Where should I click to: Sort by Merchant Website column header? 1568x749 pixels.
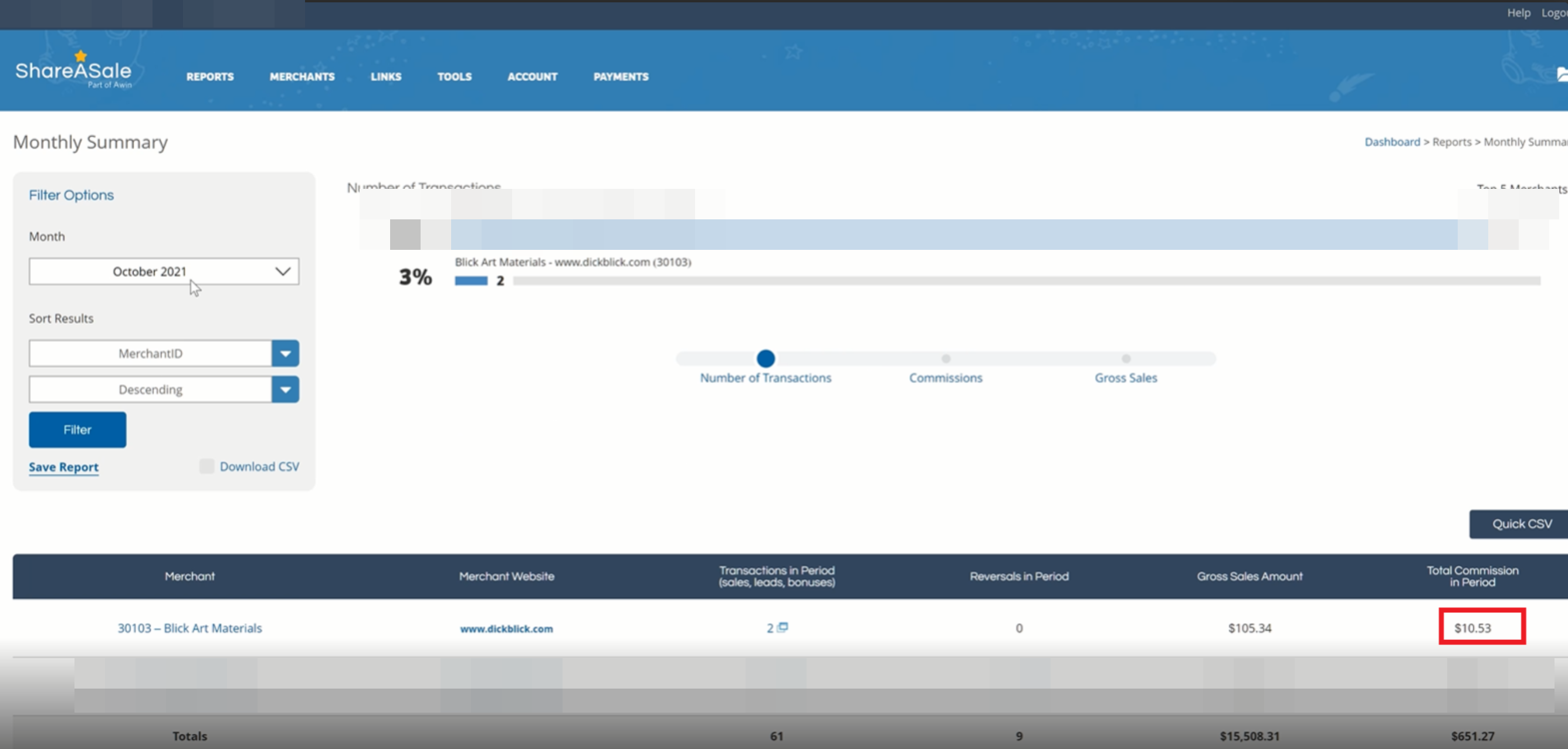coord(506,576)
